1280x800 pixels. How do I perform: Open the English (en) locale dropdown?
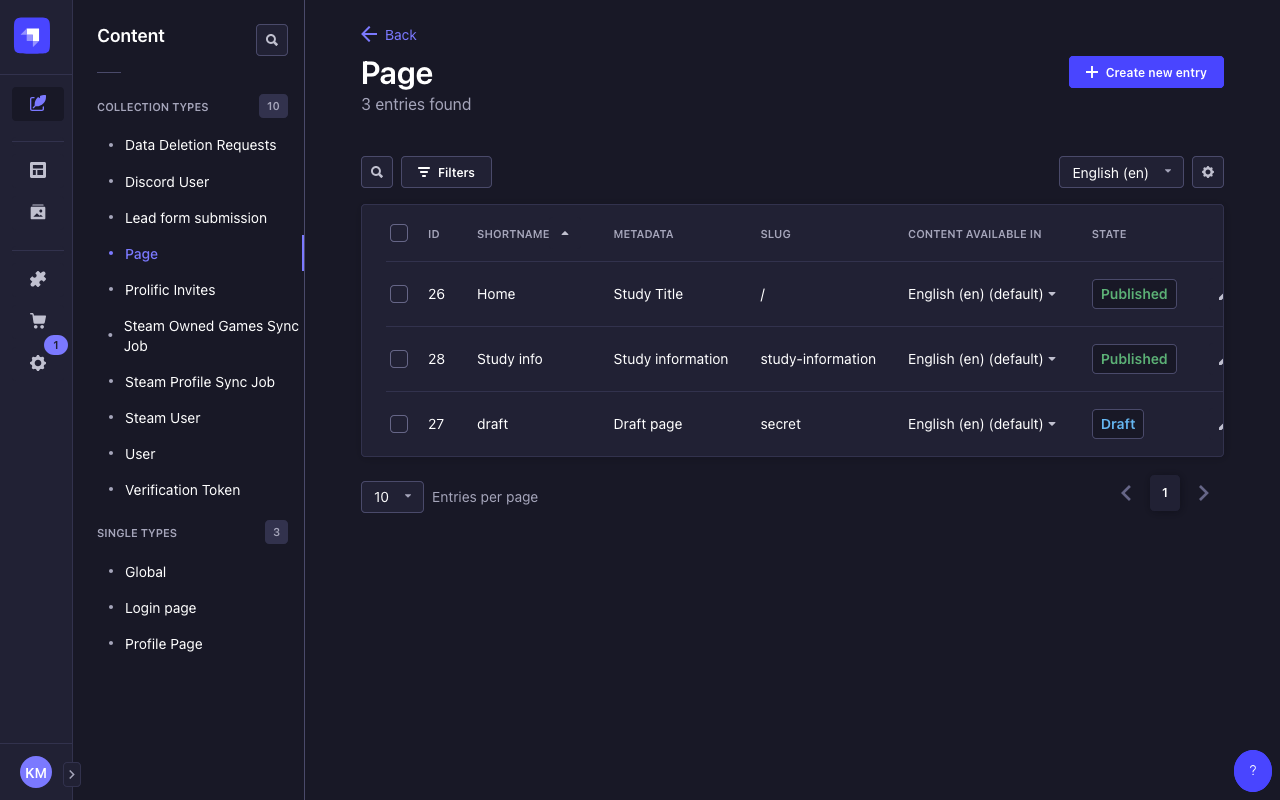point(1120,171)
